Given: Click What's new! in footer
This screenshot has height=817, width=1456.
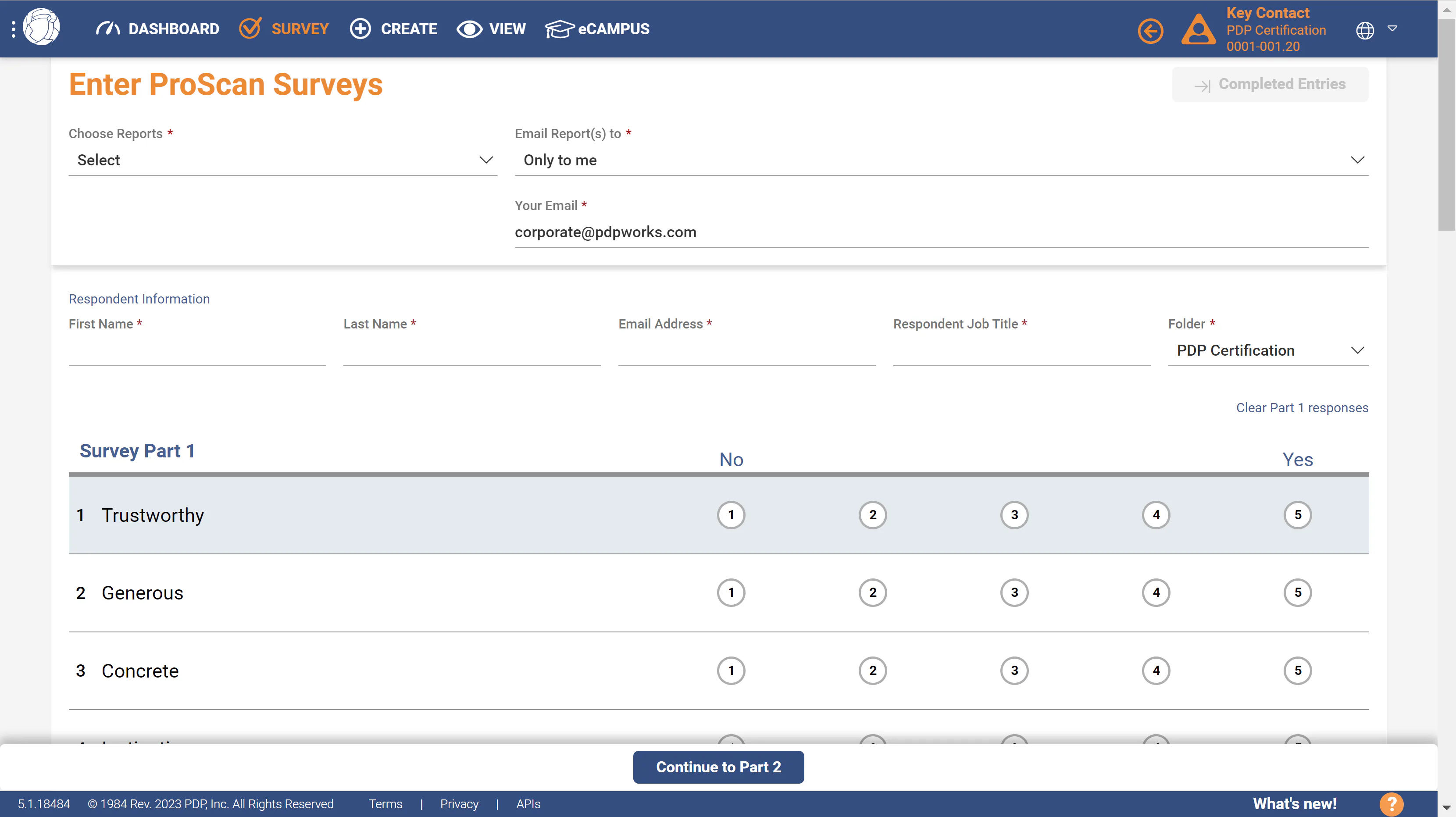Looking at the screenshot, I should click(x=1294, y=803).
